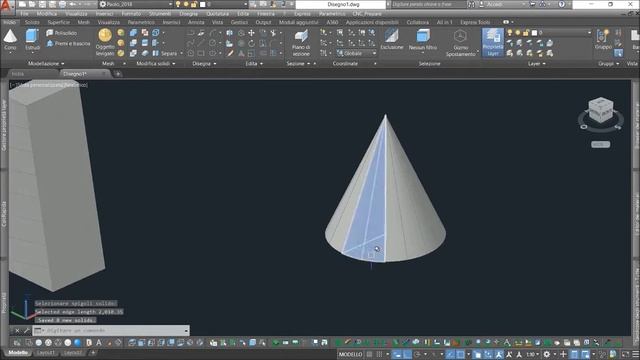
Task: Select the Cono solid tool
Action: click(x=10, y=40)
